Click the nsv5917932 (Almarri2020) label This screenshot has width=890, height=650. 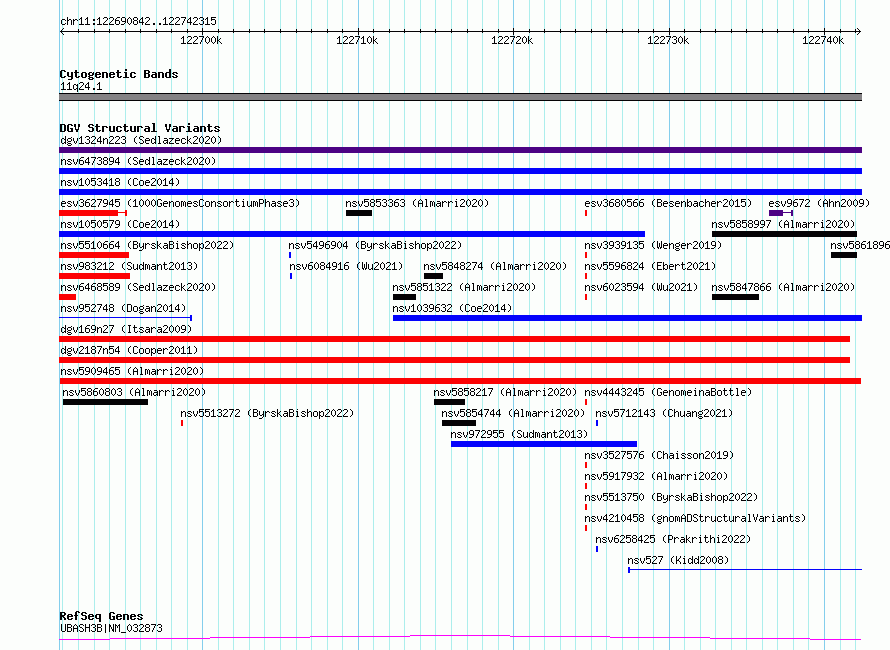(656, 476)
